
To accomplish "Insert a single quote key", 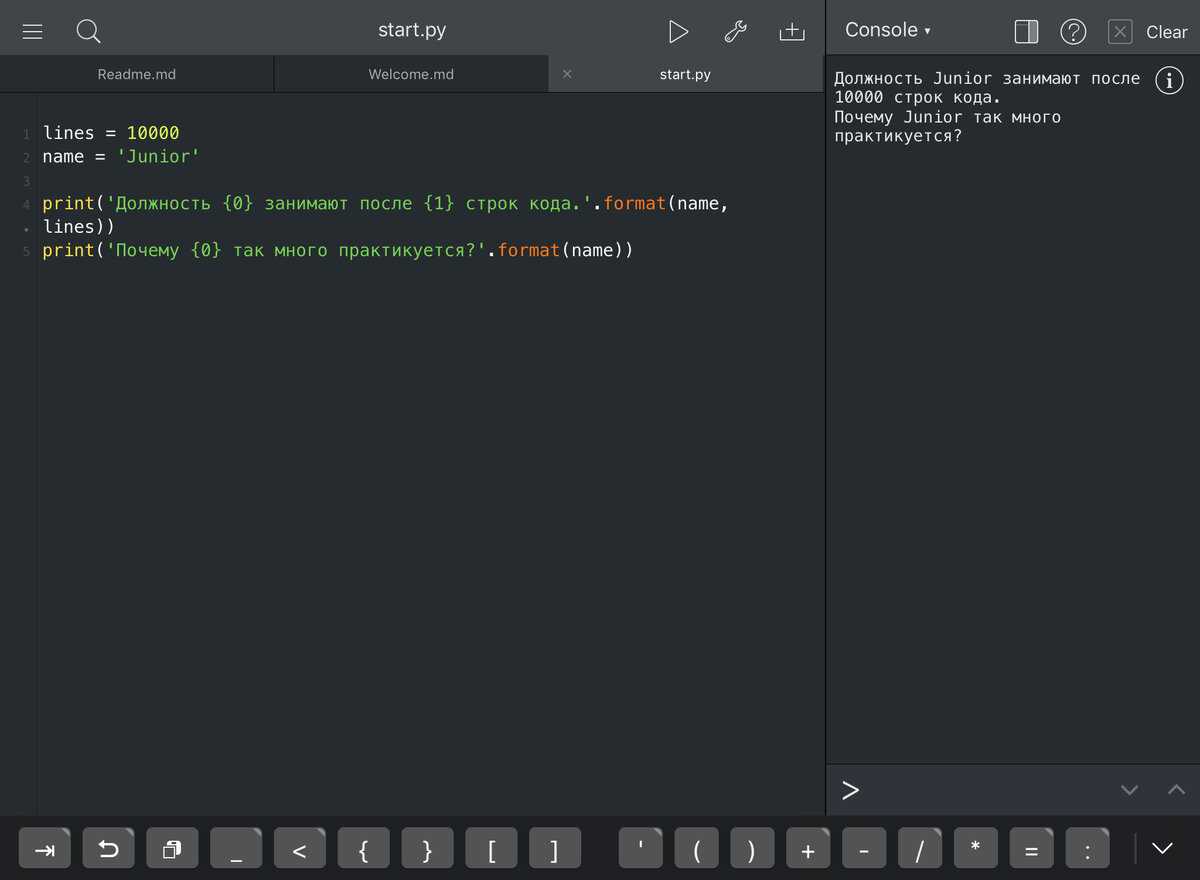I will [641, 848].
